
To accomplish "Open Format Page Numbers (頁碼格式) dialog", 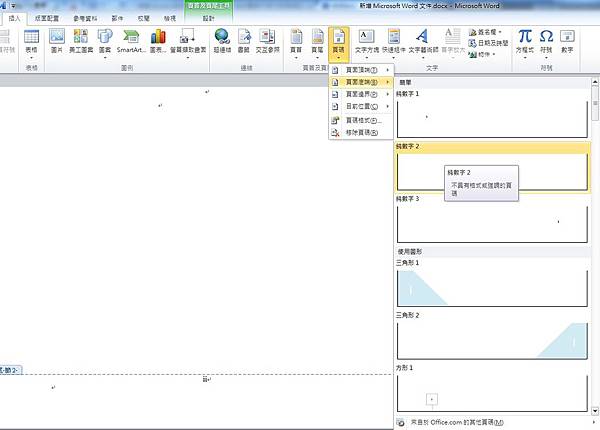I will click(x=361, y=120).
